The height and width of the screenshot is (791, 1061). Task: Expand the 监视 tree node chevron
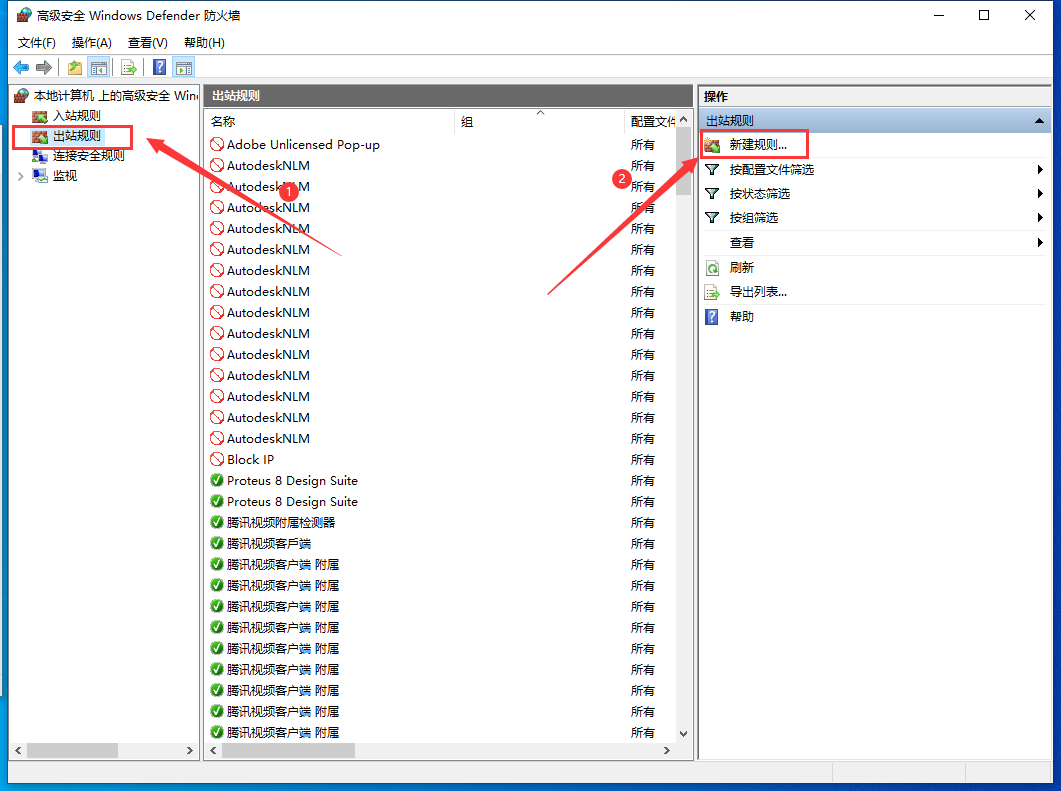pyautogui.click(x=21, y=176)
